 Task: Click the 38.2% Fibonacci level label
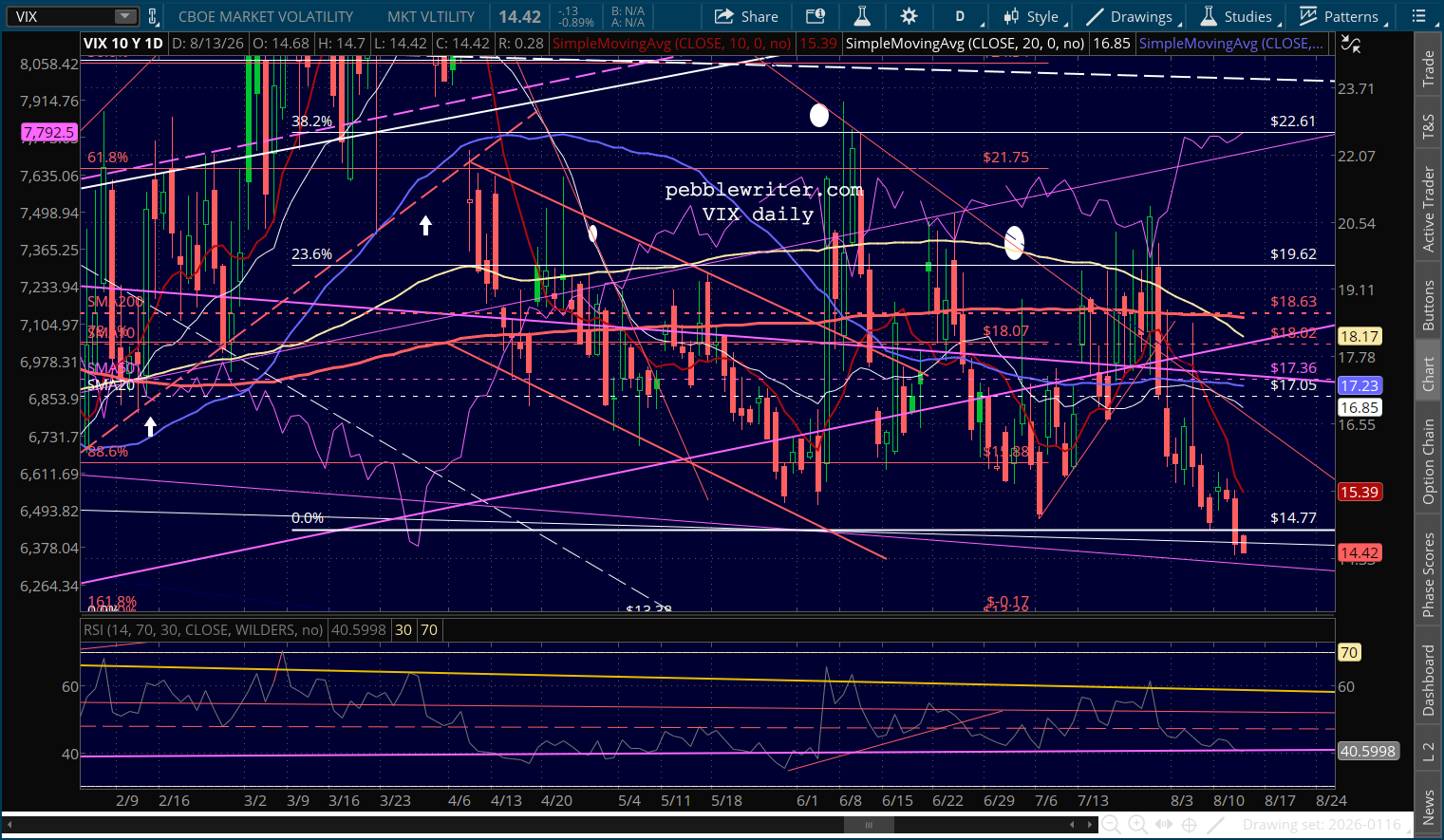coord(311,121)
